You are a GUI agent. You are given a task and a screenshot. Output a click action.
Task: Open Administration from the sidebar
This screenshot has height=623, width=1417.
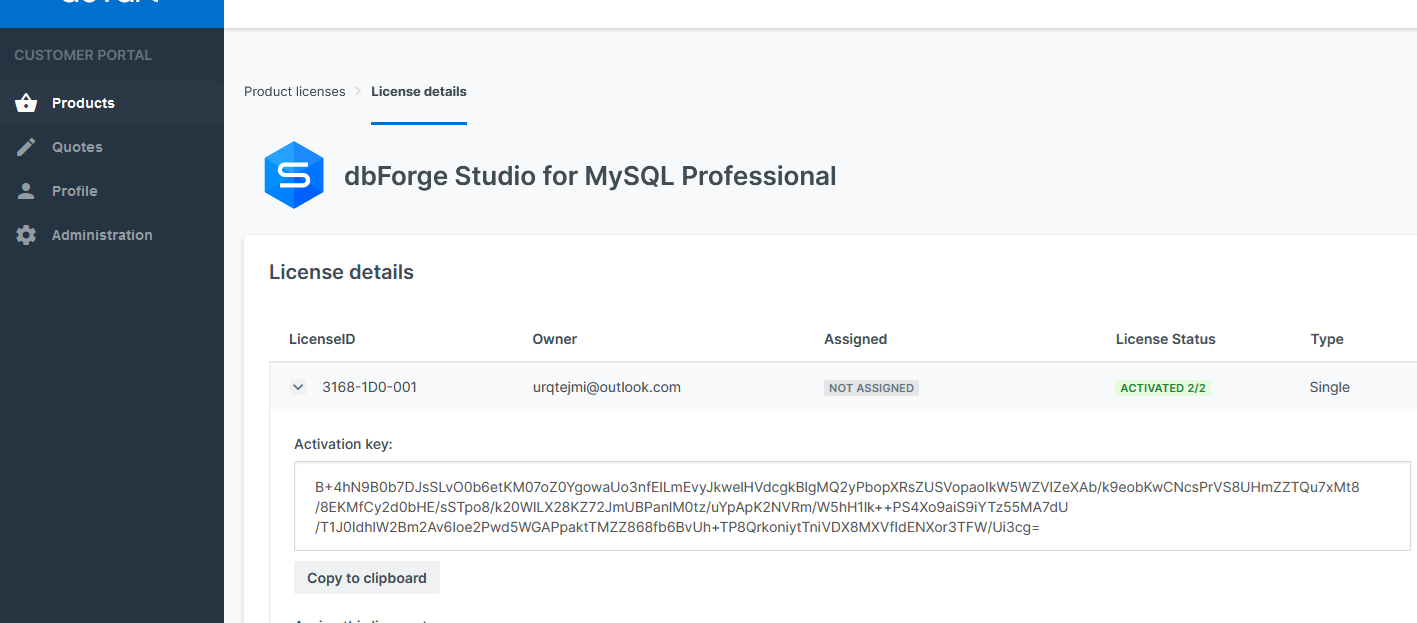[102, 235]
